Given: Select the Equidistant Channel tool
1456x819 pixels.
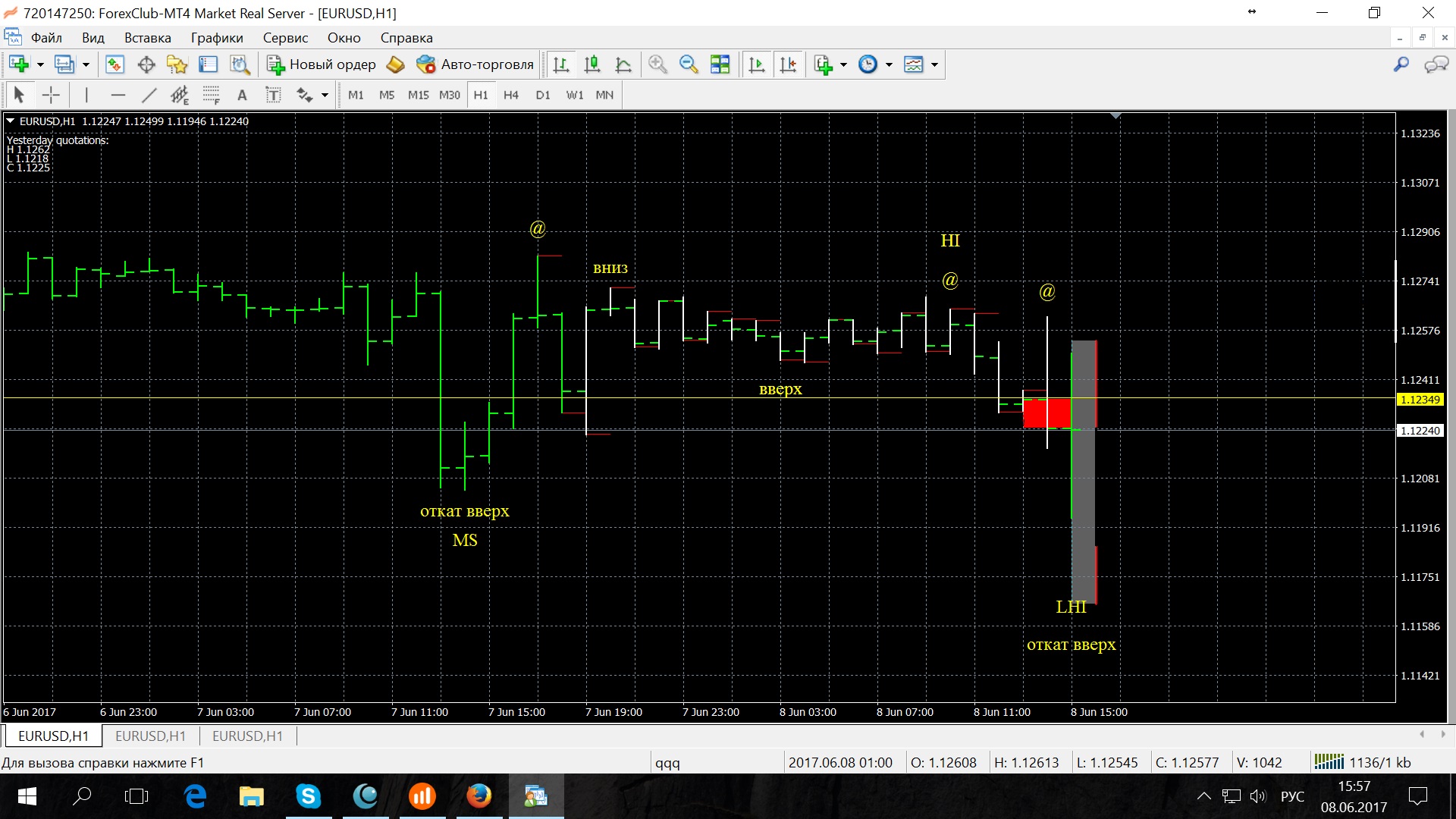Looking at the screenshot, I should pos(180,95).
